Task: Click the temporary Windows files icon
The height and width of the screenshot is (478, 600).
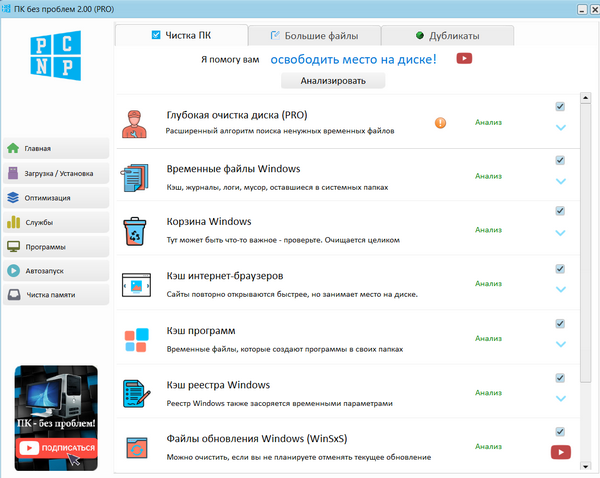Action: click(134, 177)
